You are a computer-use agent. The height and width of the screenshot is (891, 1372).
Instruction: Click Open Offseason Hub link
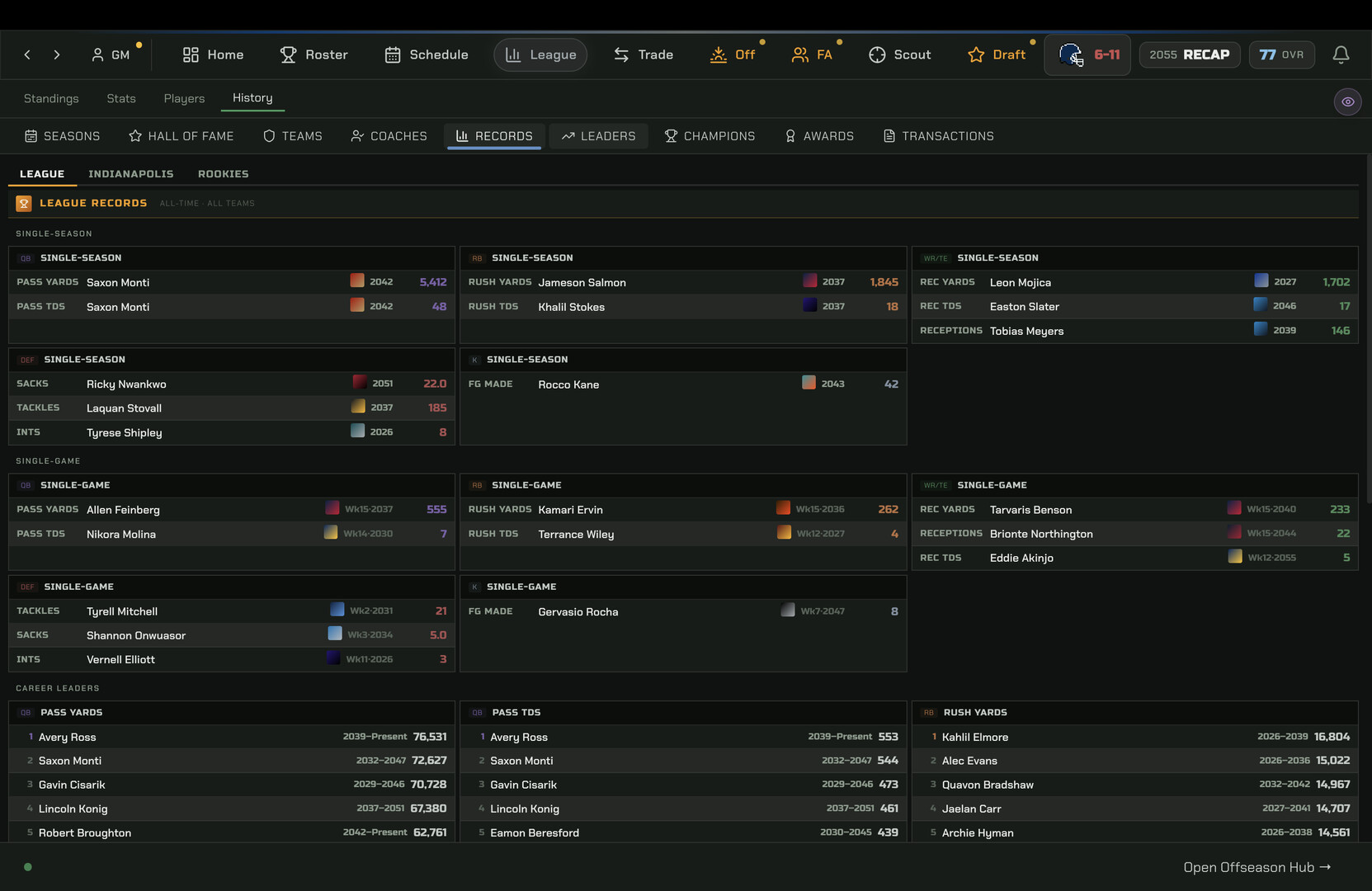(x=1257, y=867)
